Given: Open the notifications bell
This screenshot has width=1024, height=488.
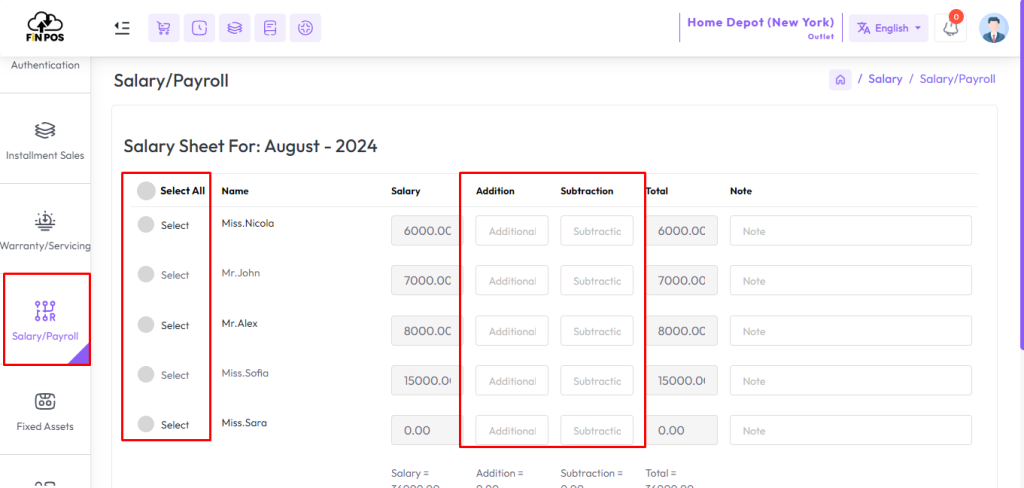Looking at the screenshot, I should click(x=950, y=28).
